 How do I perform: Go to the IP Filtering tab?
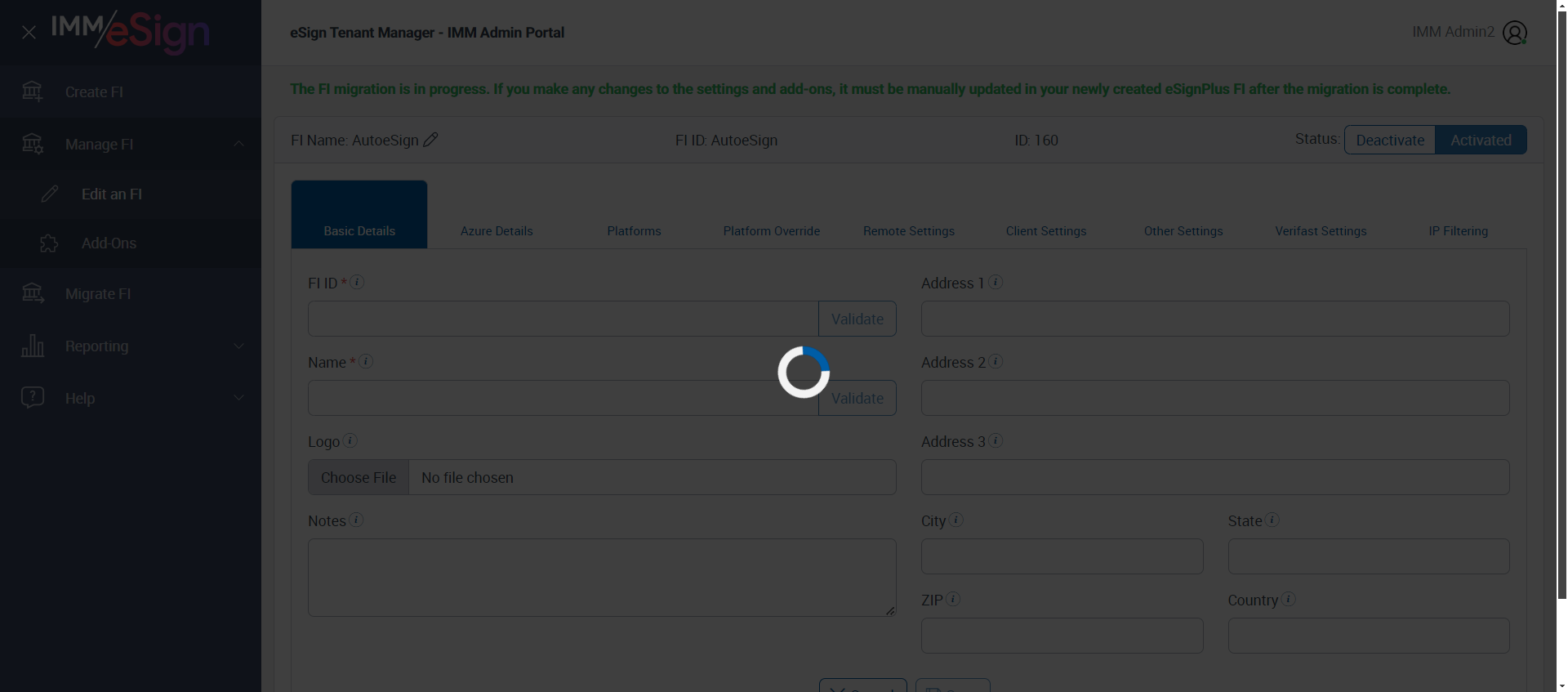(x=1459, y=231)
